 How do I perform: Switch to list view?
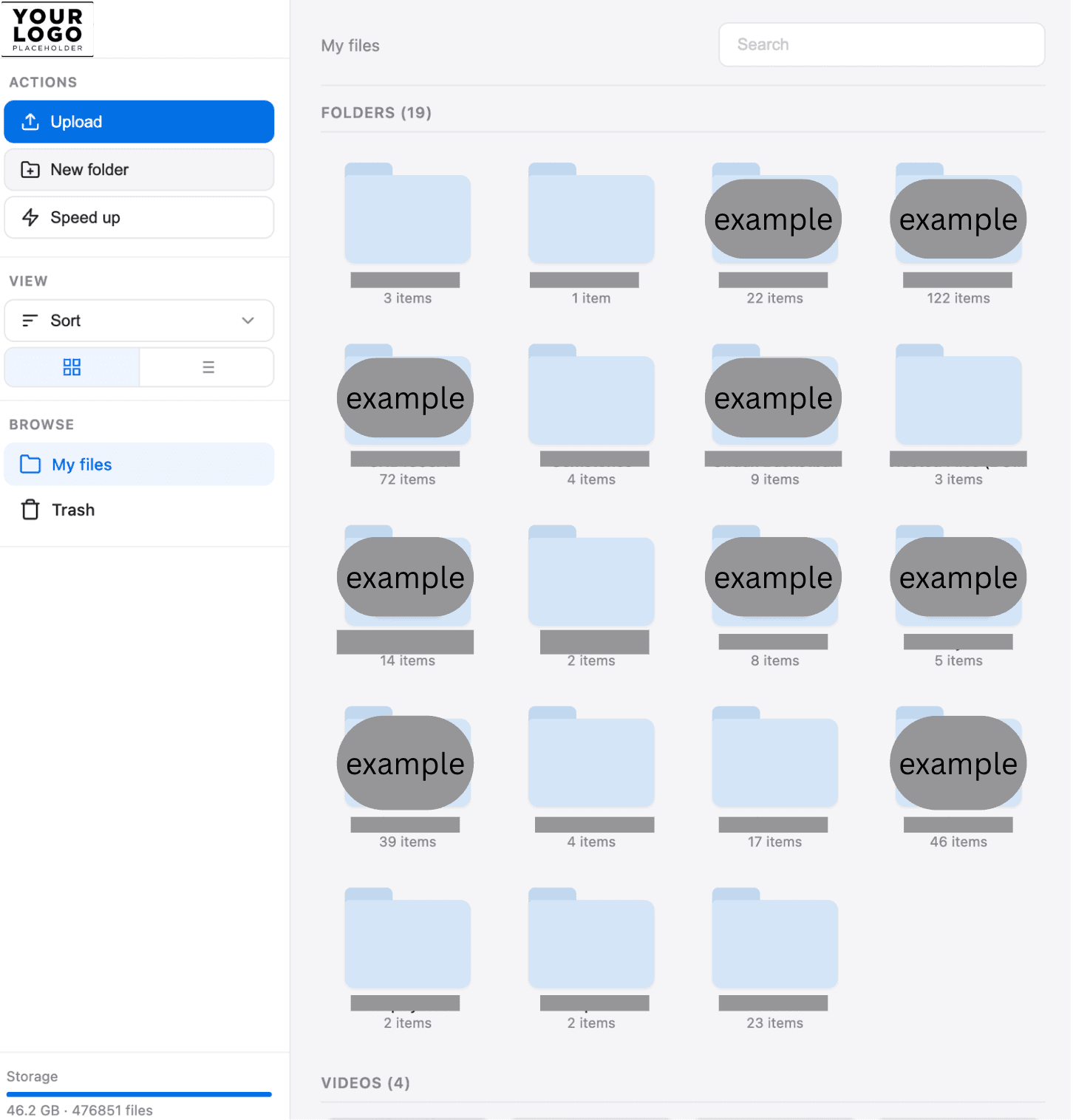pyautogui.click(x=208, y=367)
